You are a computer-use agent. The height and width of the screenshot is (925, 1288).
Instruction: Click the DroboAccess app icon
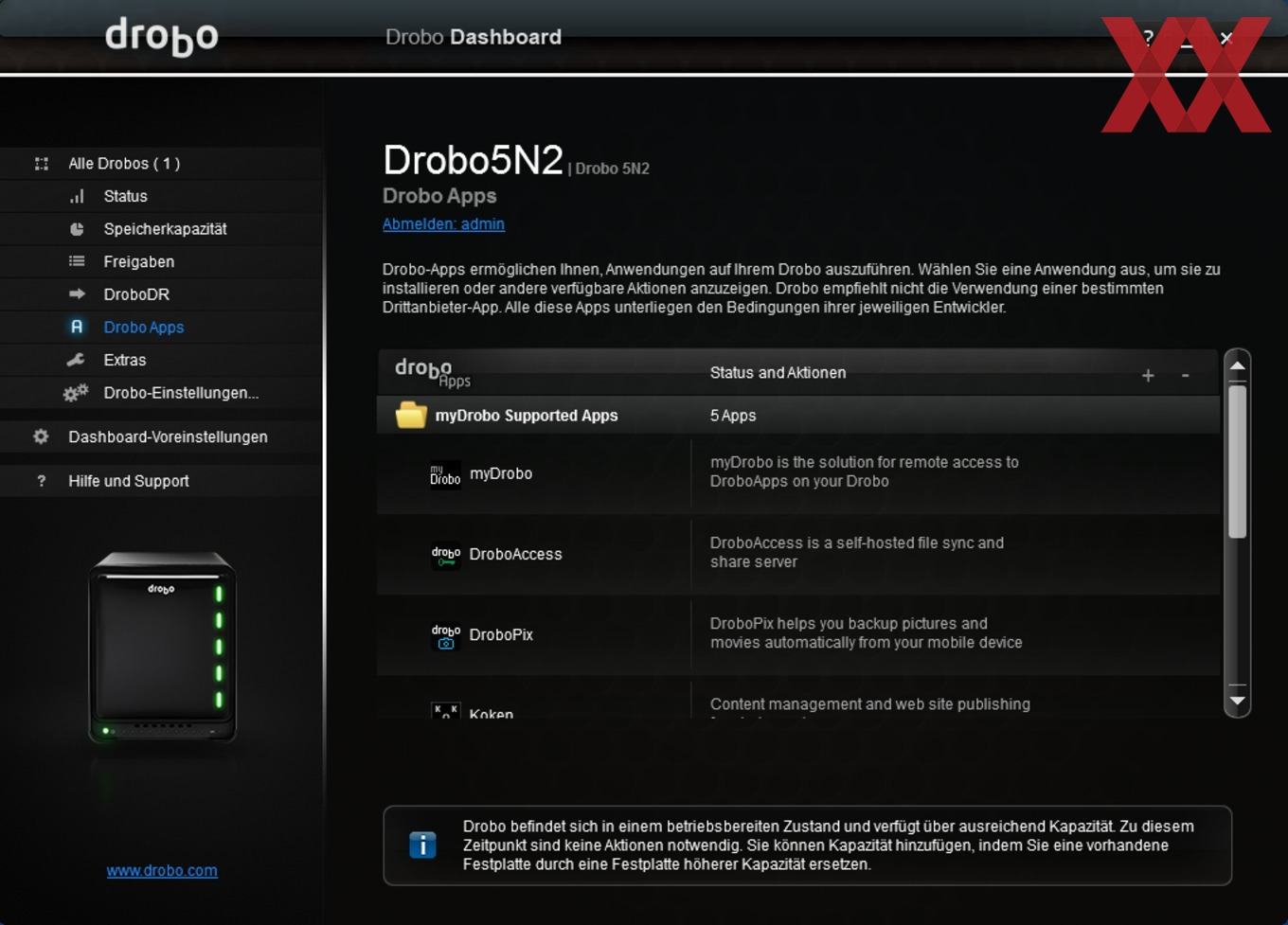click(x=445, y=555)
